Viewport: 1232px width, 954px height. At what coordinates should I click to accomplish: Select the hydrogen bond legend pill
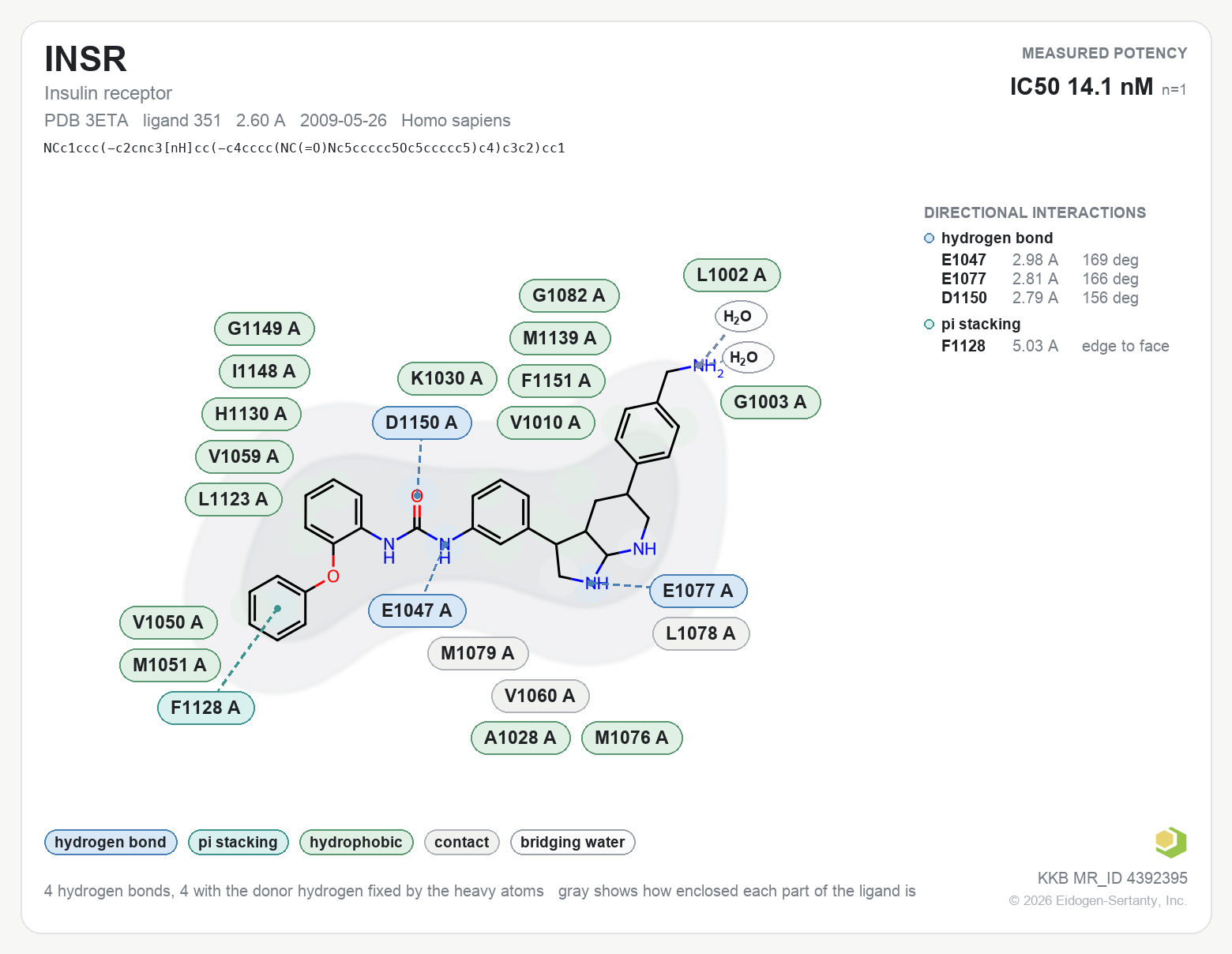point(111,843)
